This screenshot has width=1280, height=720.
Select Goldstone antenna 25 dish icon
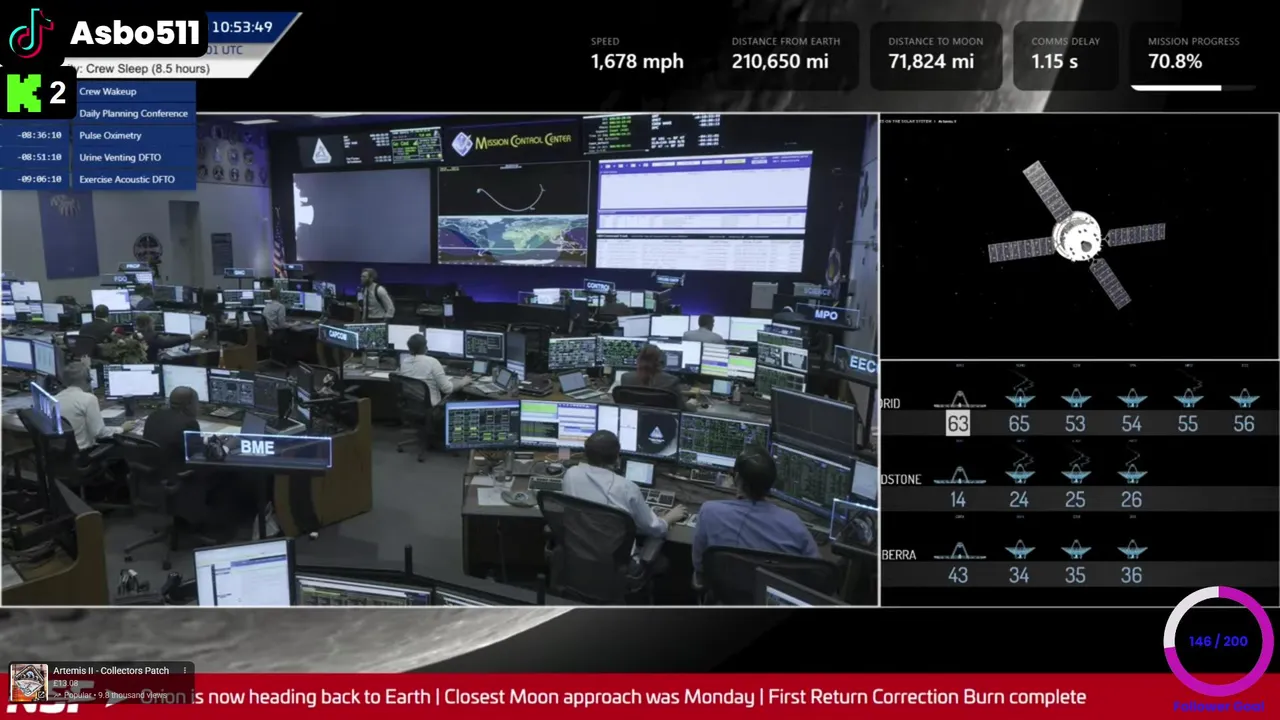tap(1075, 472)
